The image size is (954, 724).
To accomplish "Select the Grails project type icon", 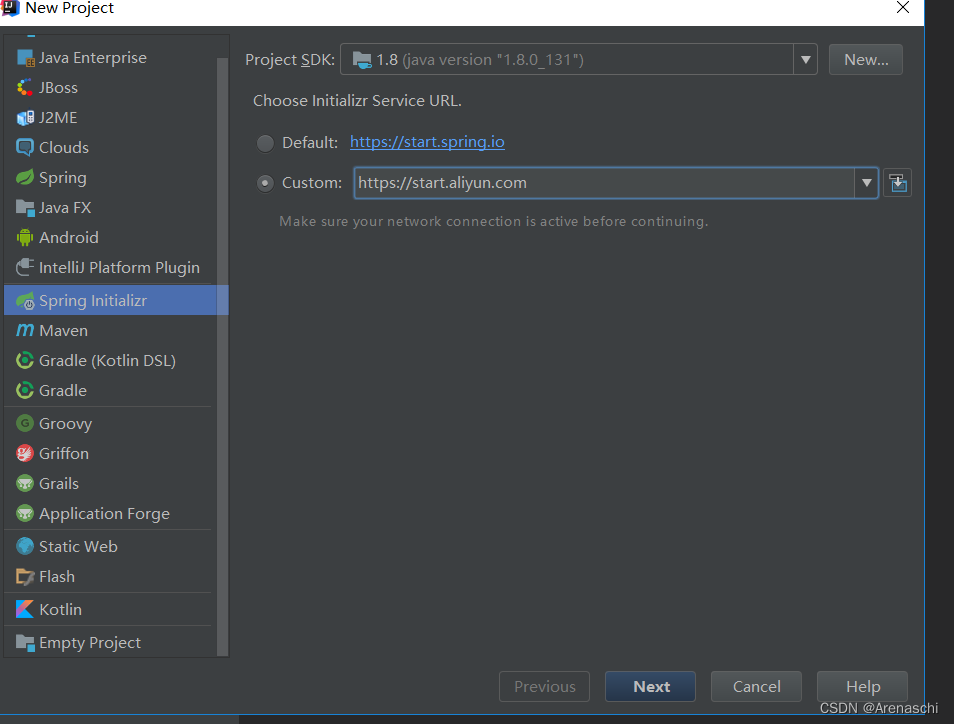I will pos(24,483).
